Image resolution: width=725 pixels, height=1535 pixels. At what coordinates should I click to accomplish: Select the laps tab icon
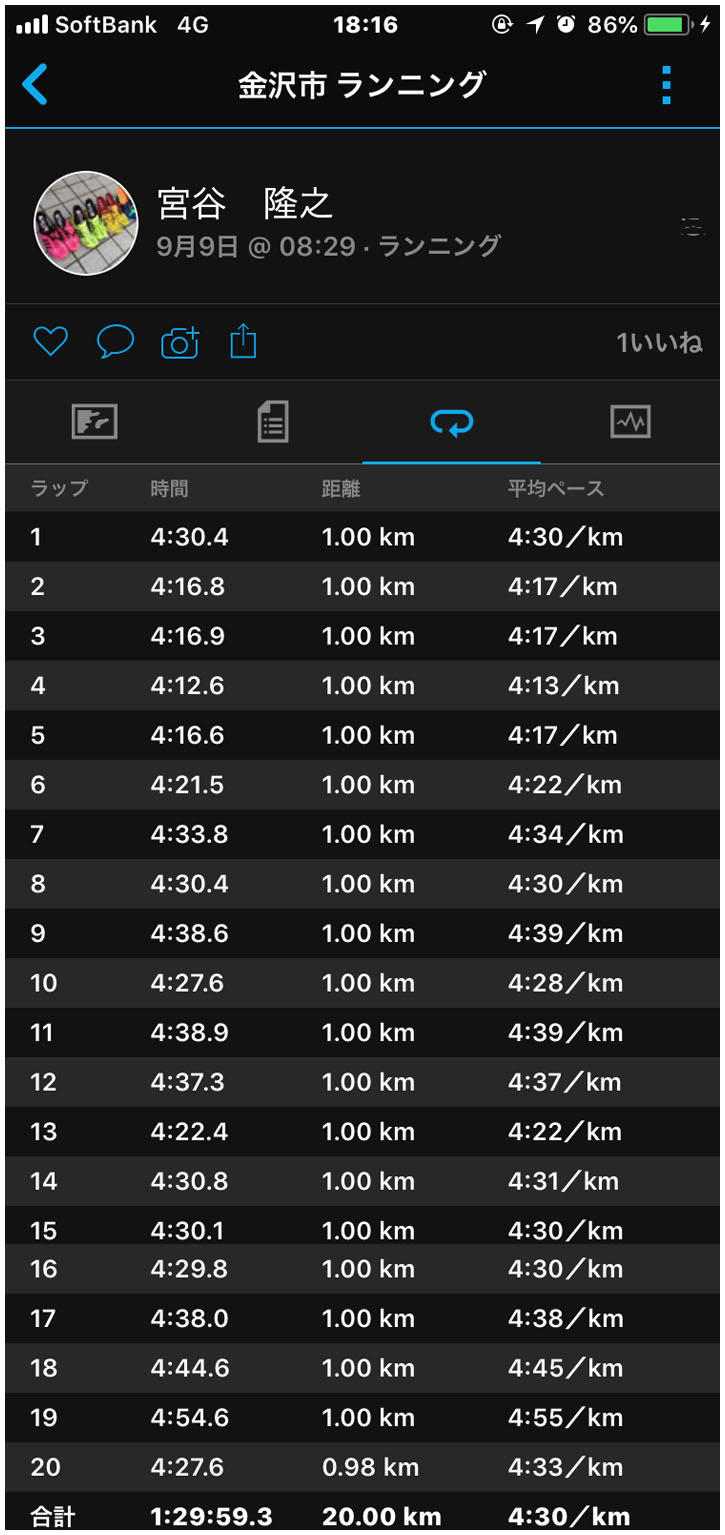pyautogui.click(x=451, y=423)
